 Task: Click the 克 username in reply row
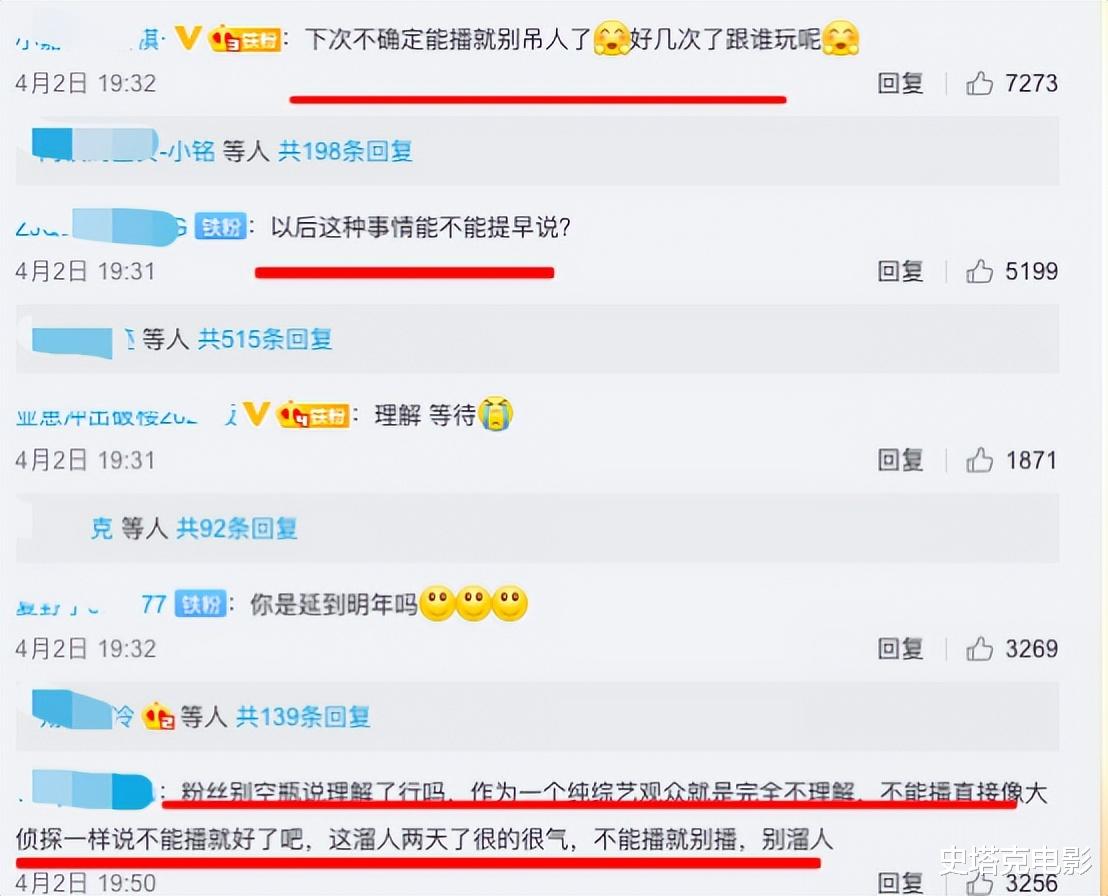tap(102, 529)
